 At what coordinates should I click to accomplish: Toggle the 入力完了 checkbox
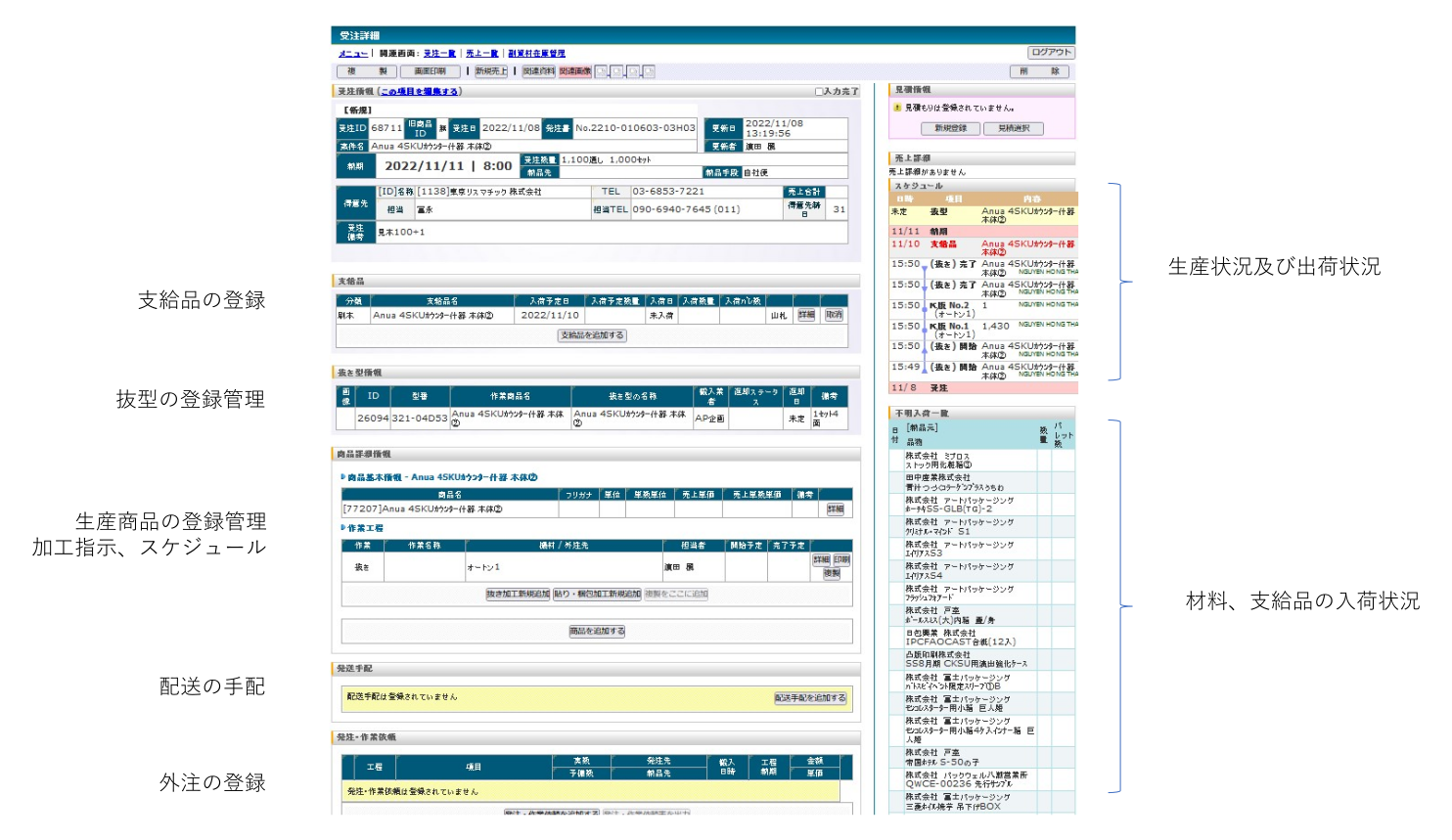pos(819,92)
